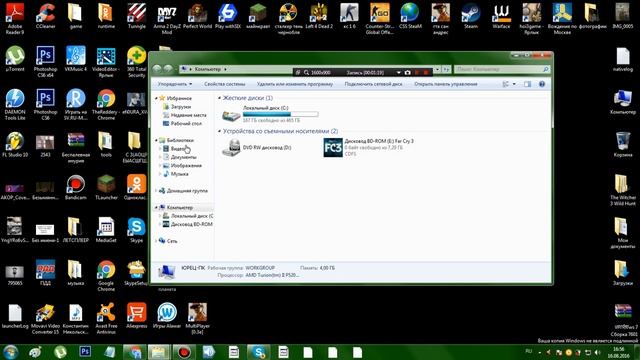
Task: Select the Movavi Video Converter 15 icon
Action: (45, 318)
